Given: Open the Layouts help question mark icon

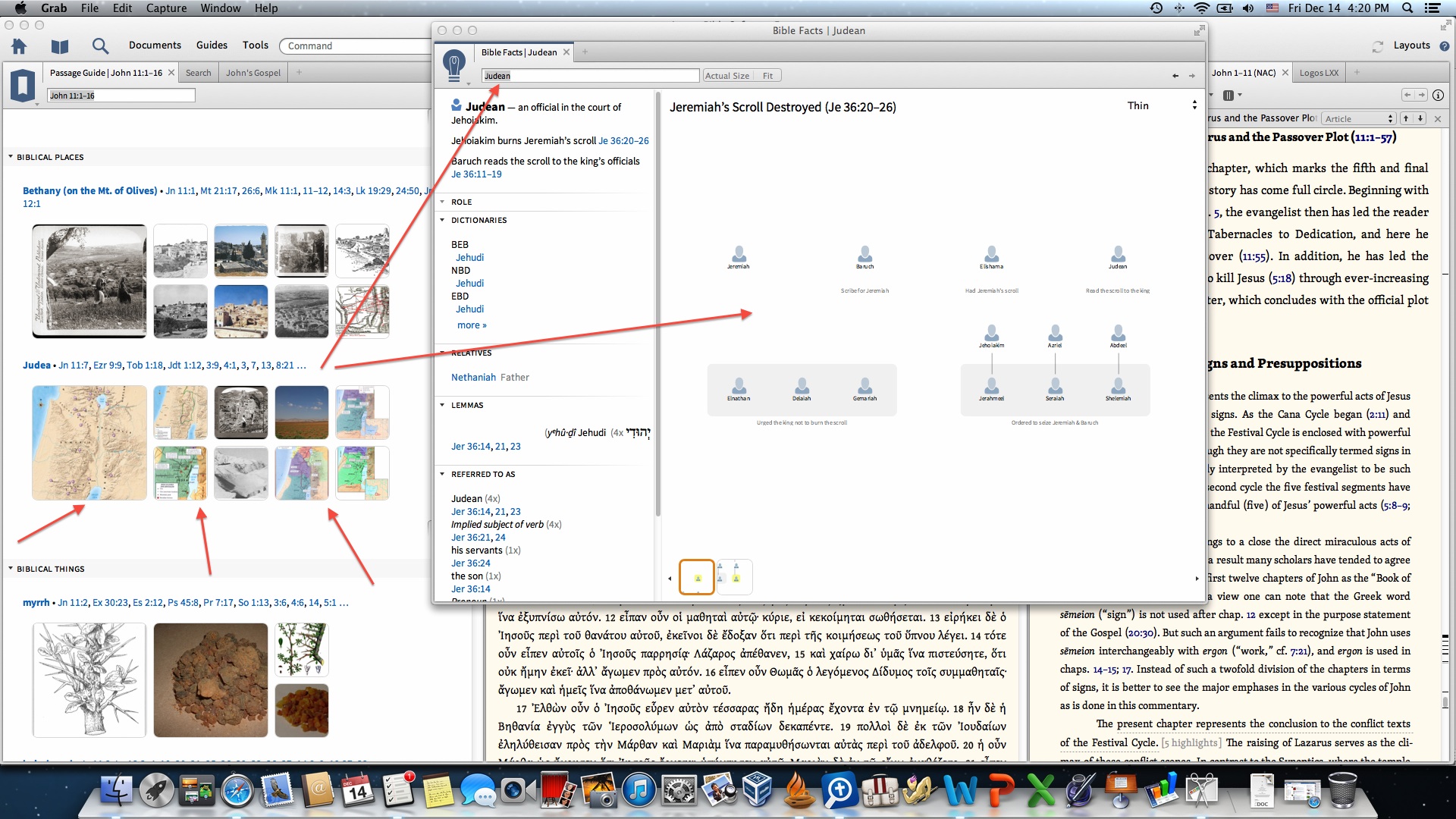Looking at the screenshot, I should pos(1444,46).
